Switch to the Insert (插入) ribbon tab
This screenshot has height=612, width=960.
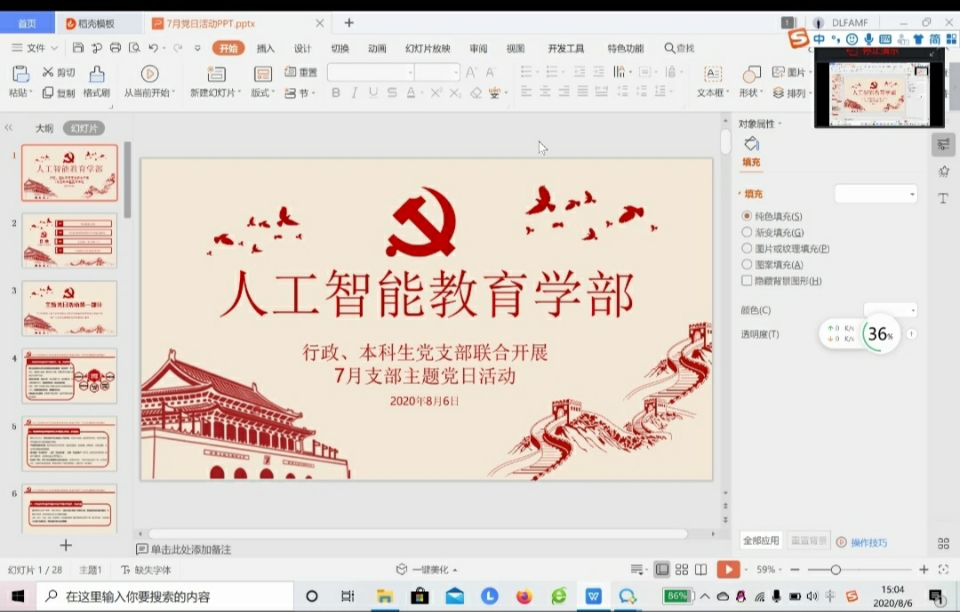(x=265, y=48)
